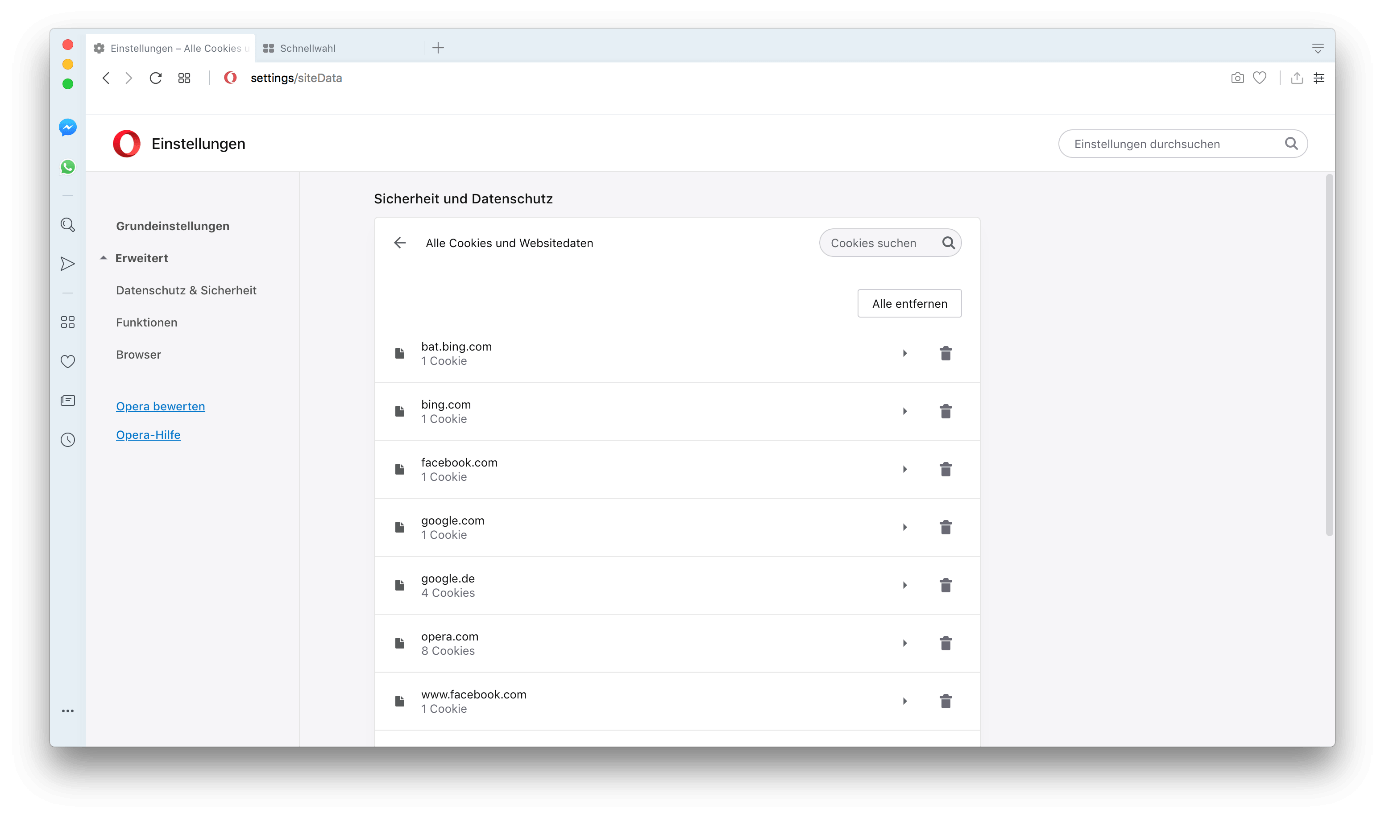Click the bat.bing.com entry name

[x=456, y=347]
